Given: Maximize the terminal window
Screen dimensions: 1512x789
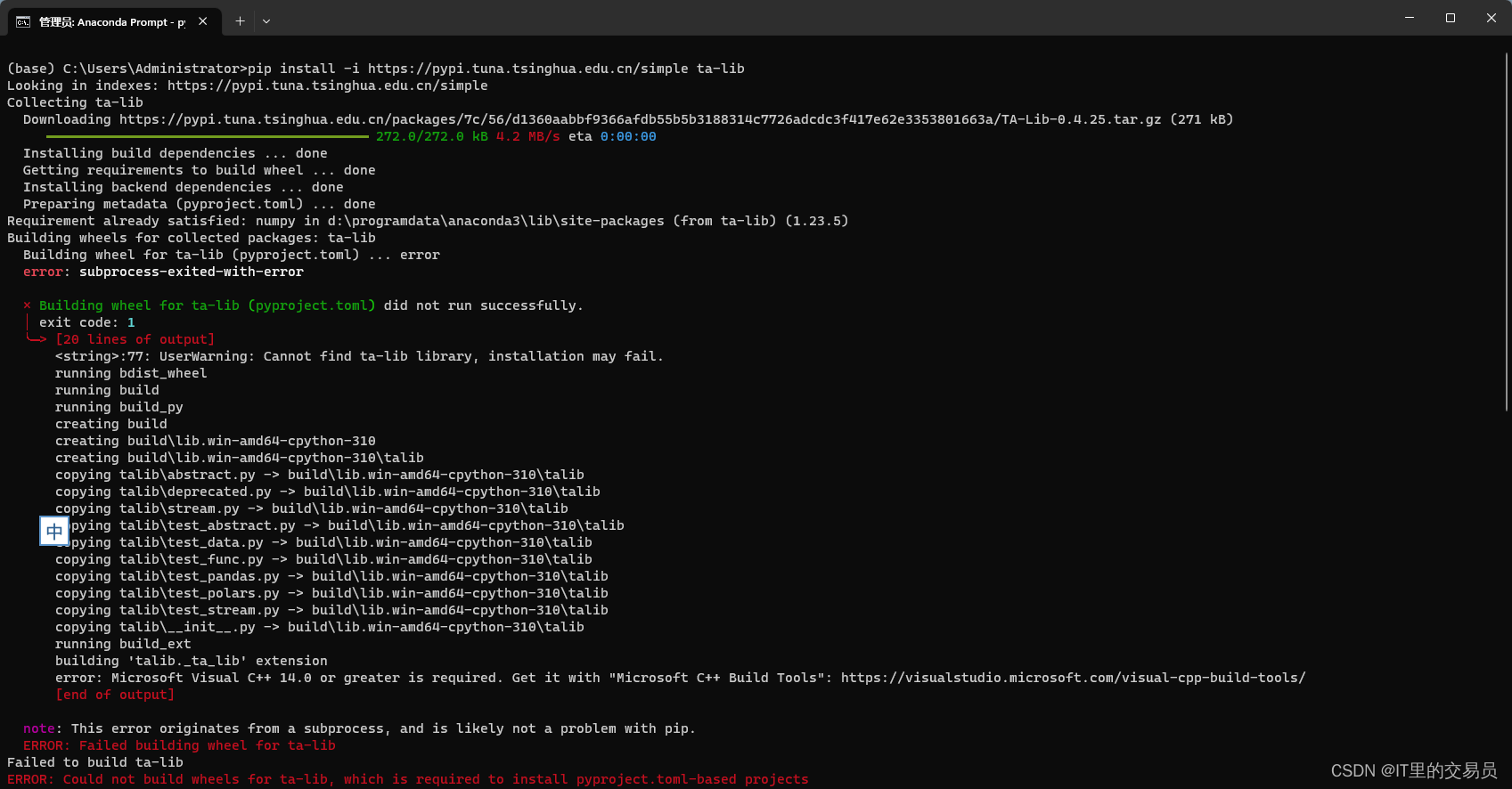Looking at the screenshot, I should tap(1451, 18).
